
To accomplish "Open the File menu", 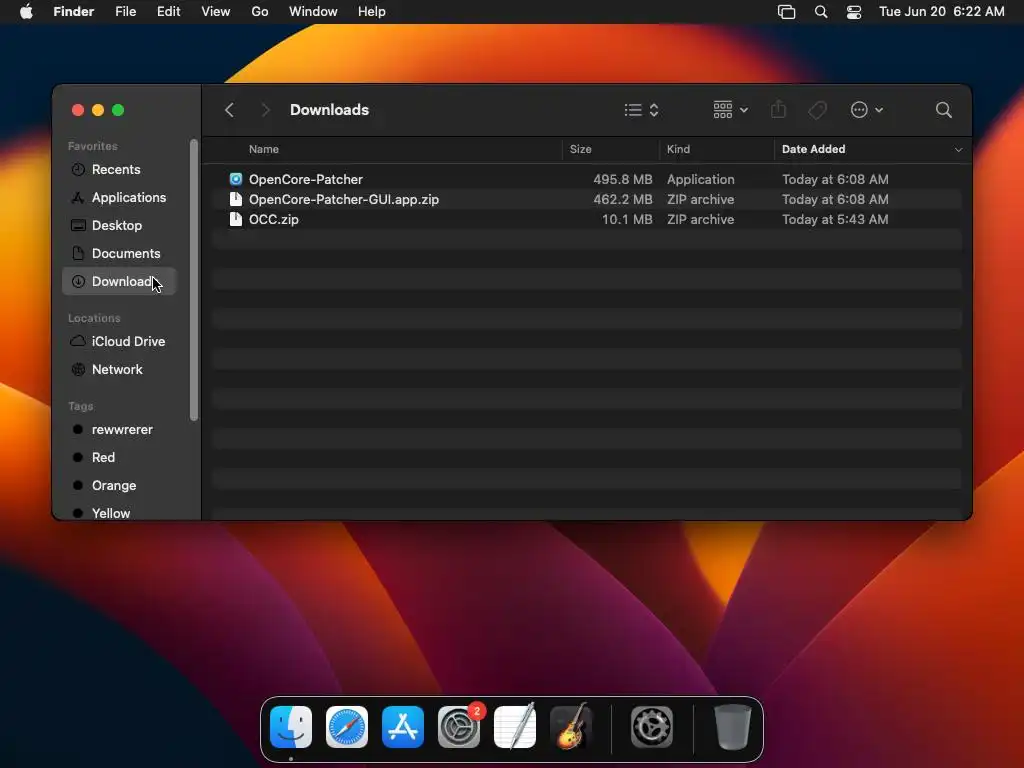I will 125,12.
